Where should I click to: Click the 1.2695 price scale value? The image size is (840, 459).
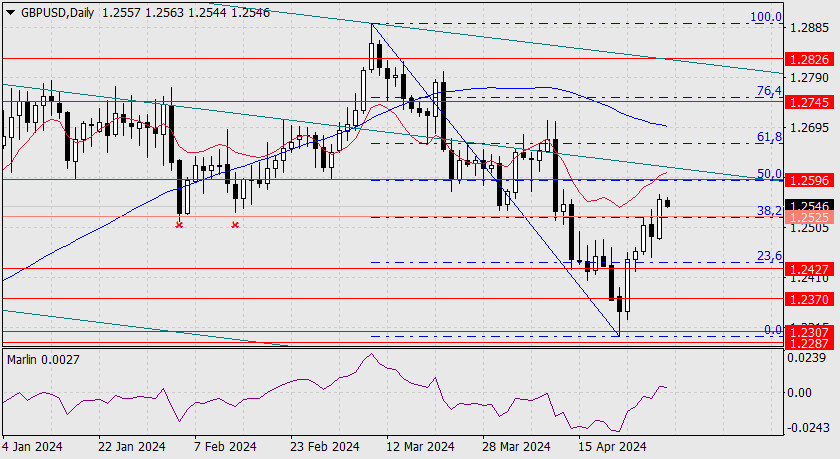coord(809,128)
